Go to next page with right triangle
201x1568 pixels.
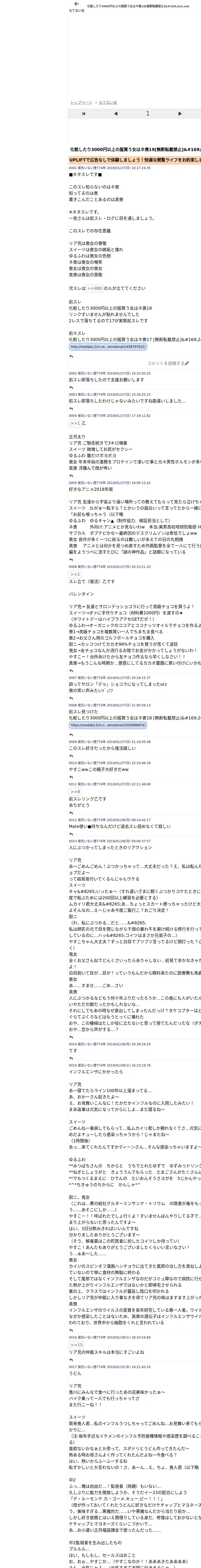click(180, 114)
